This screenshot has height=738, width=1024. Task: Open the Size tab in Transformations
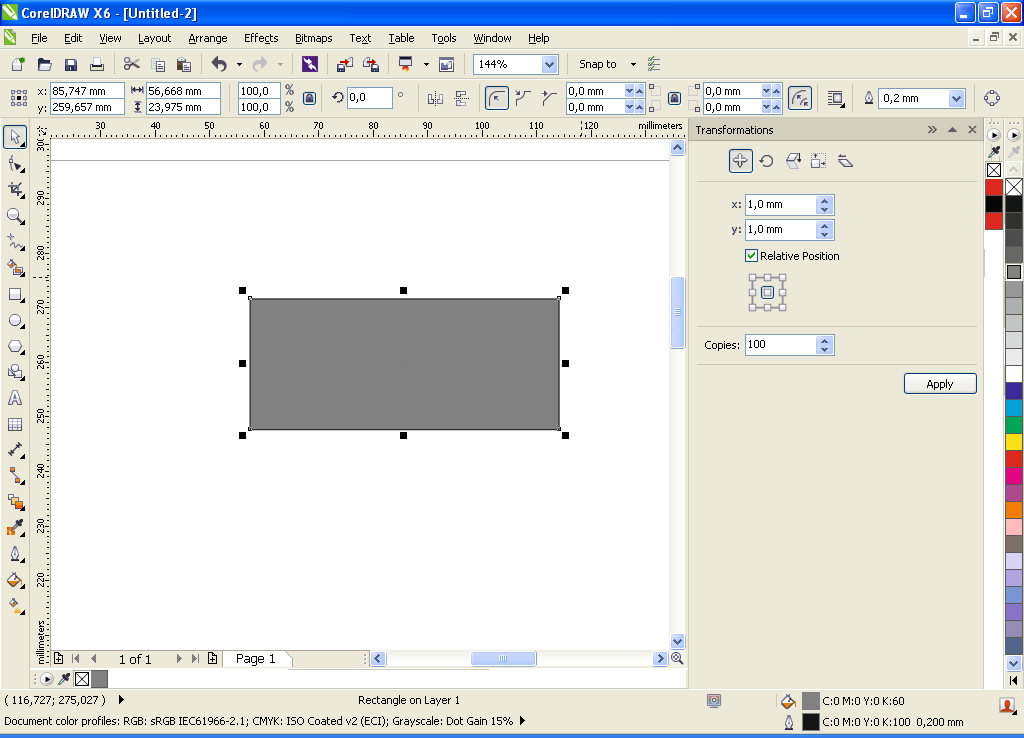(818, 161)
